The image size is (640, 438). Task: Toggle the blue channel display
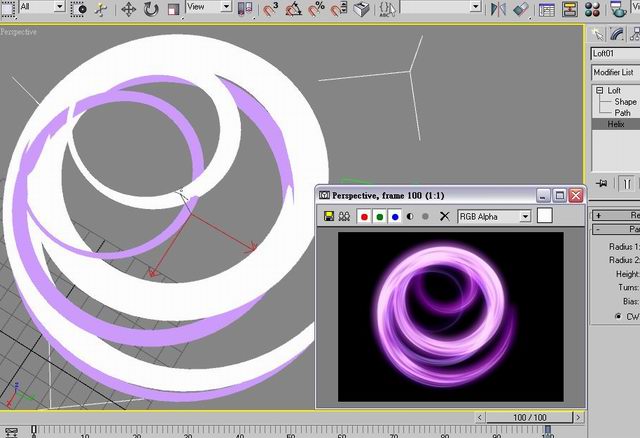tap(395, 217)
